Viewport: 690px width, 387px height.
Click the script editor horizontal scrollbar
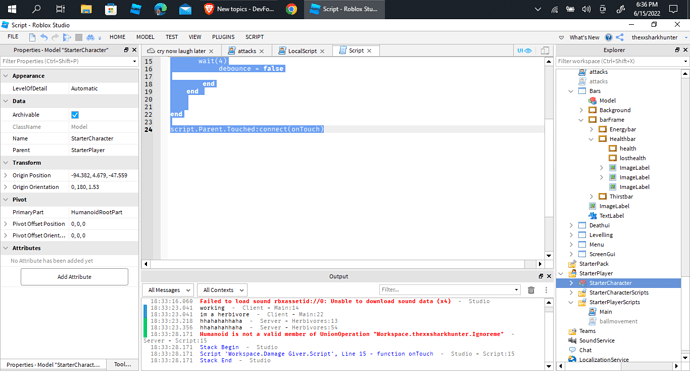(x=343, y=264)
